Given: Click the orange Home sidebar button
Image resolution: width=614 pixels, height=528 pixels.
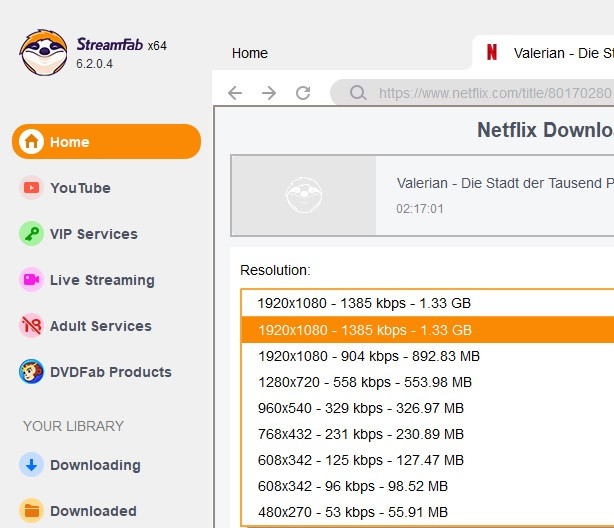Looking at the screenshot, I should click(x=106, y=142).
